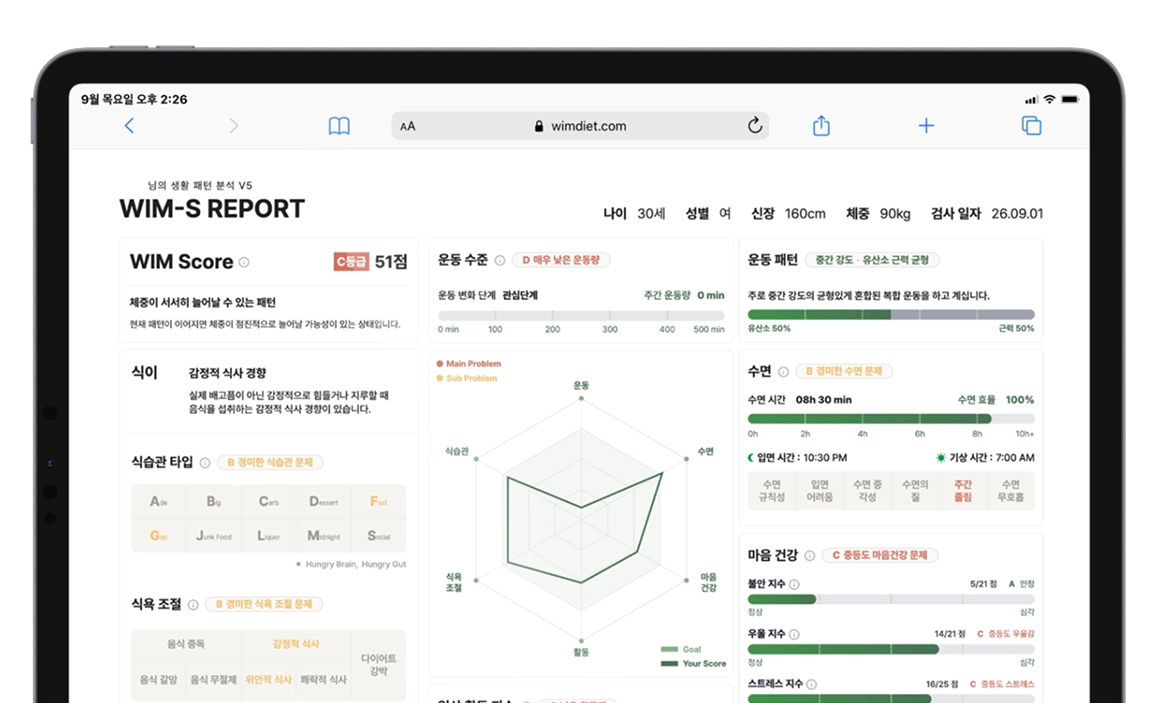Select the 다이어트 강박 appetite cell
This screenshot has height=703, width=1162.
(379, 664)
